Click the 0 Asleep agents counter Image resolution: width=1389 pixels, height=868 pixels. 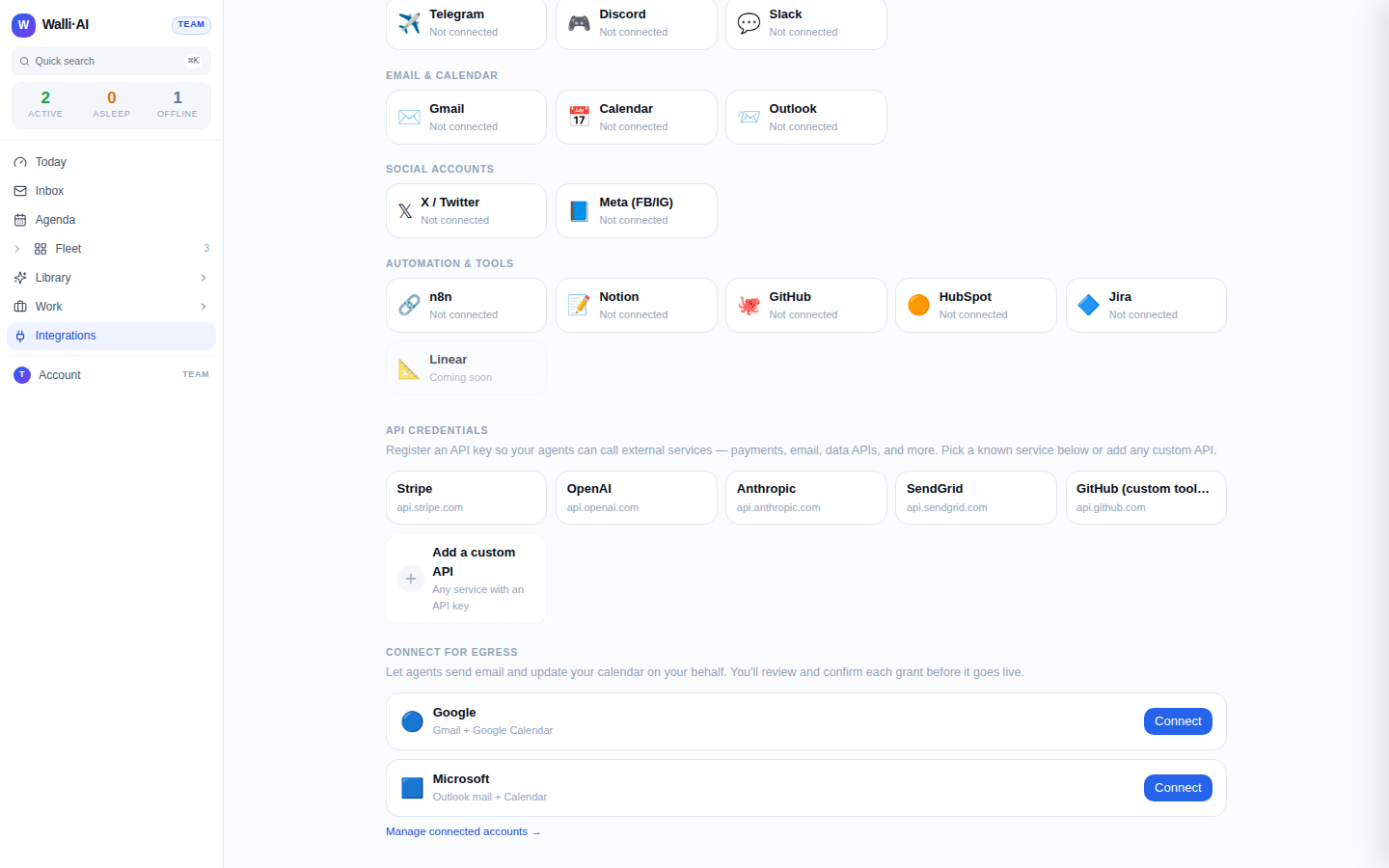[112, 105]
